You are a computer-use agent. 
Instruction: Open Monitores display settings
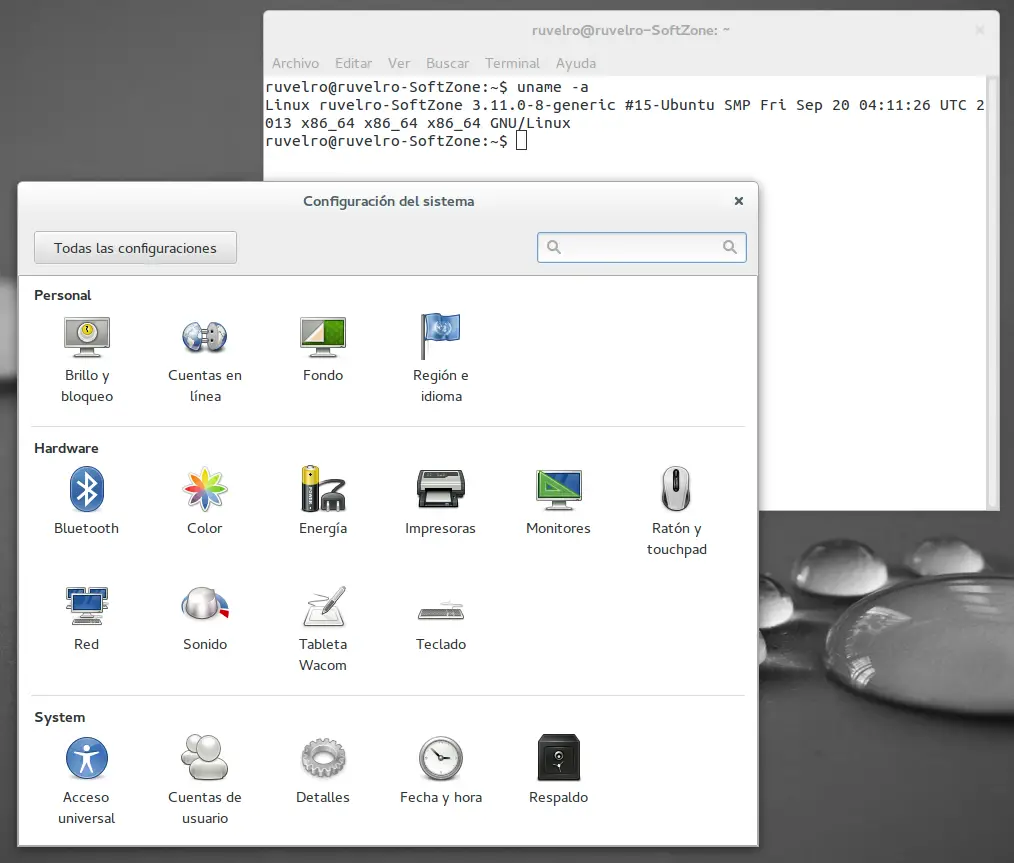click(x=558, y=501)
